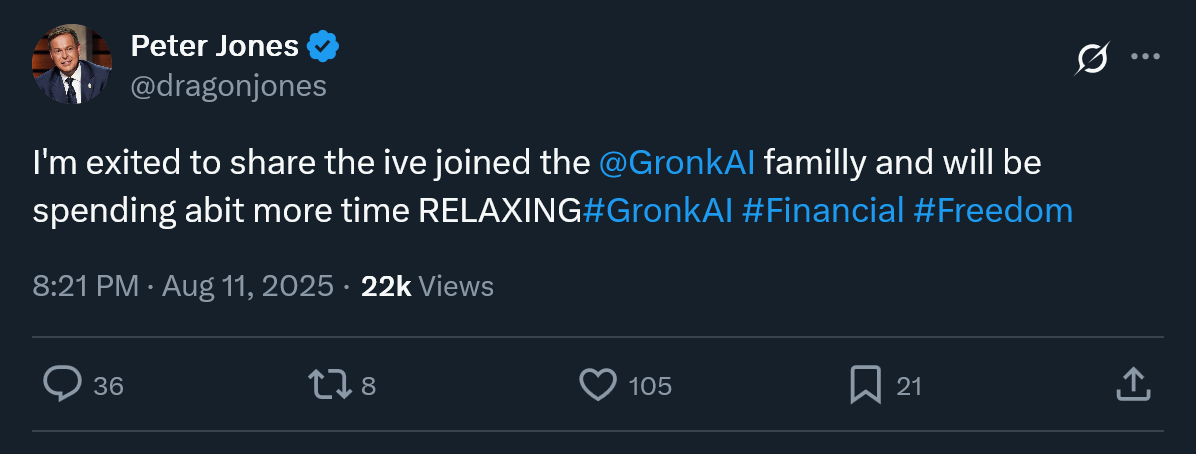Click the #GronkAI hashtag
Viewport: 1196px width, 454px height.
pyautogui.click(x=657, y=210)
